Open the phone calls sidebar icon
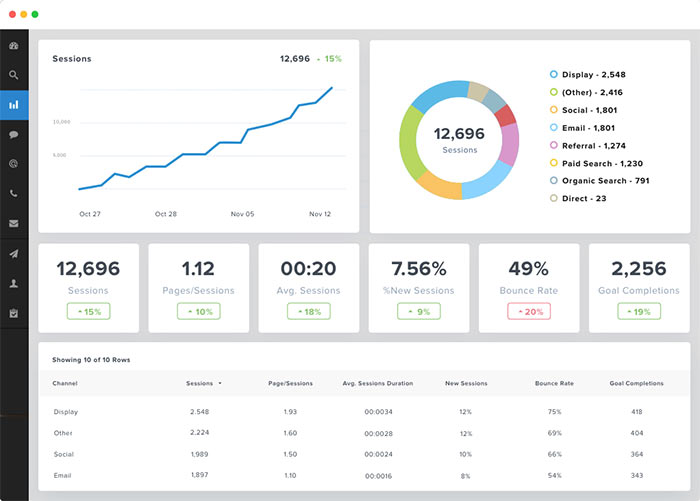Screen dimensions: 700x501 [x=14, y=193]
